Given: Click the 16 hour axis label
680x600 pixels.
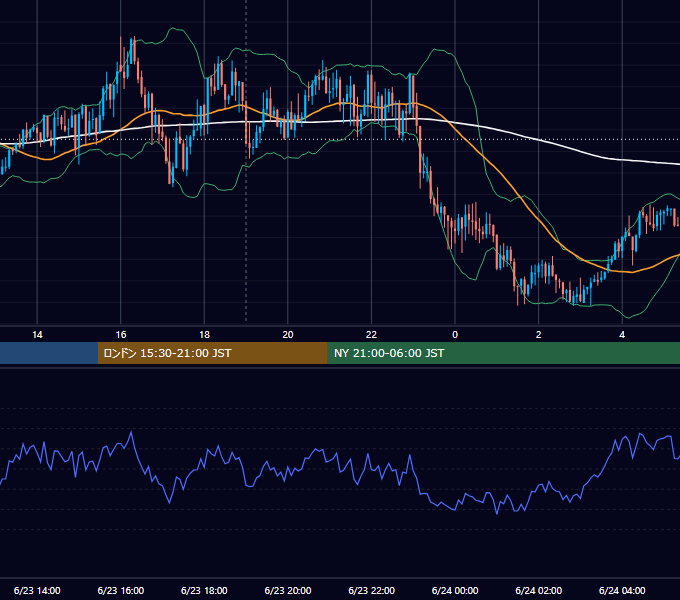Looking at the screenshot, I should pyautogui.click(x=121, y=335).
